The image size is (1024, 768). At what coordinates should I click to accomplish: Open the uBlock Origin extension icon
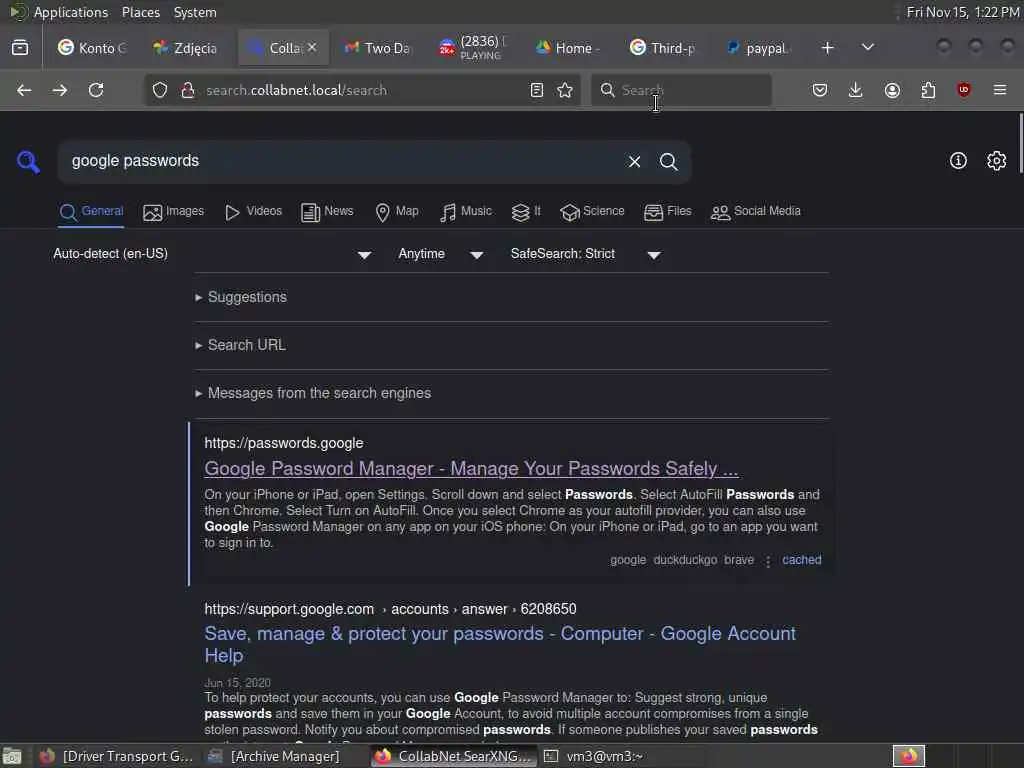(x=964, y=90)
